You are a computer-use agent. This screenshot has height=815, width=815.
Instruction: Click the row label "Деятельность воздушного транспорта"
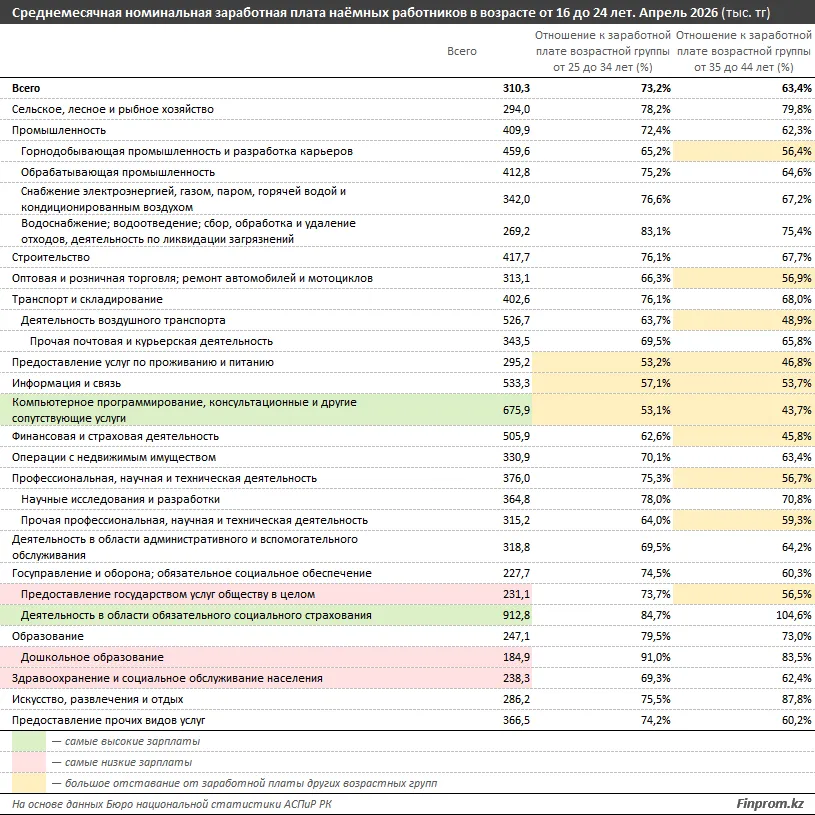pos(123,320)
